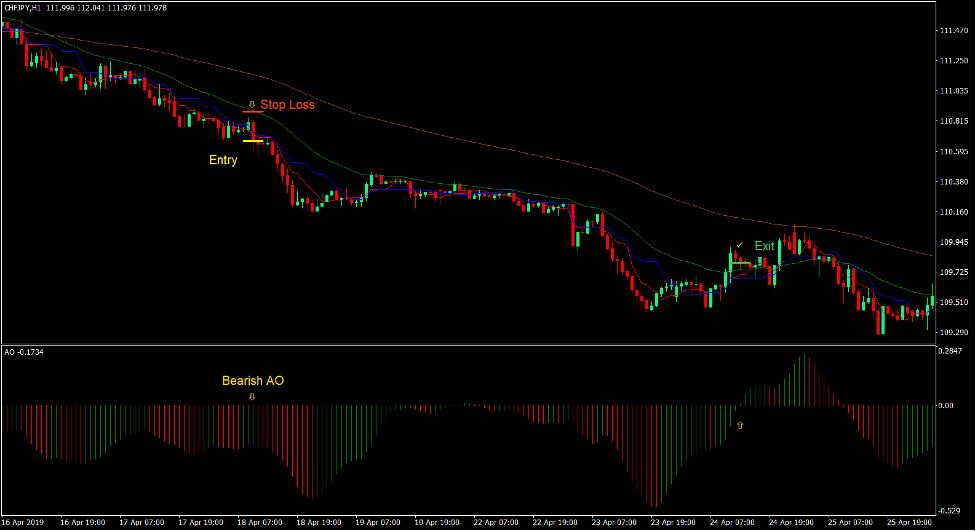Select the 109.290 price axis label
Image resolution: width=977 pixels, height=531 pixels.
coord(954,332)
